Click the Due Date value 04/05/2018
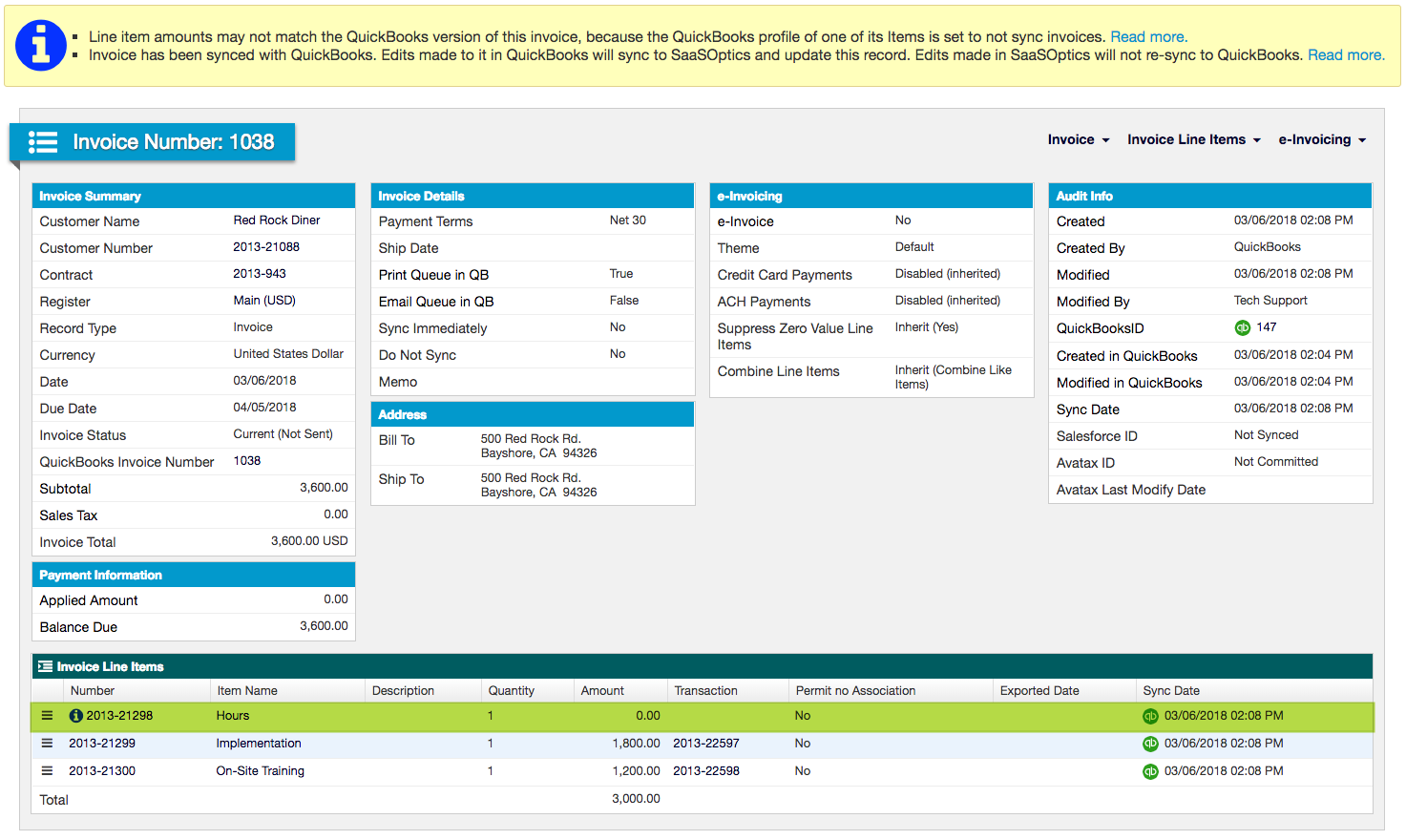The image size is (1406, 840). (x=264, y=407)
